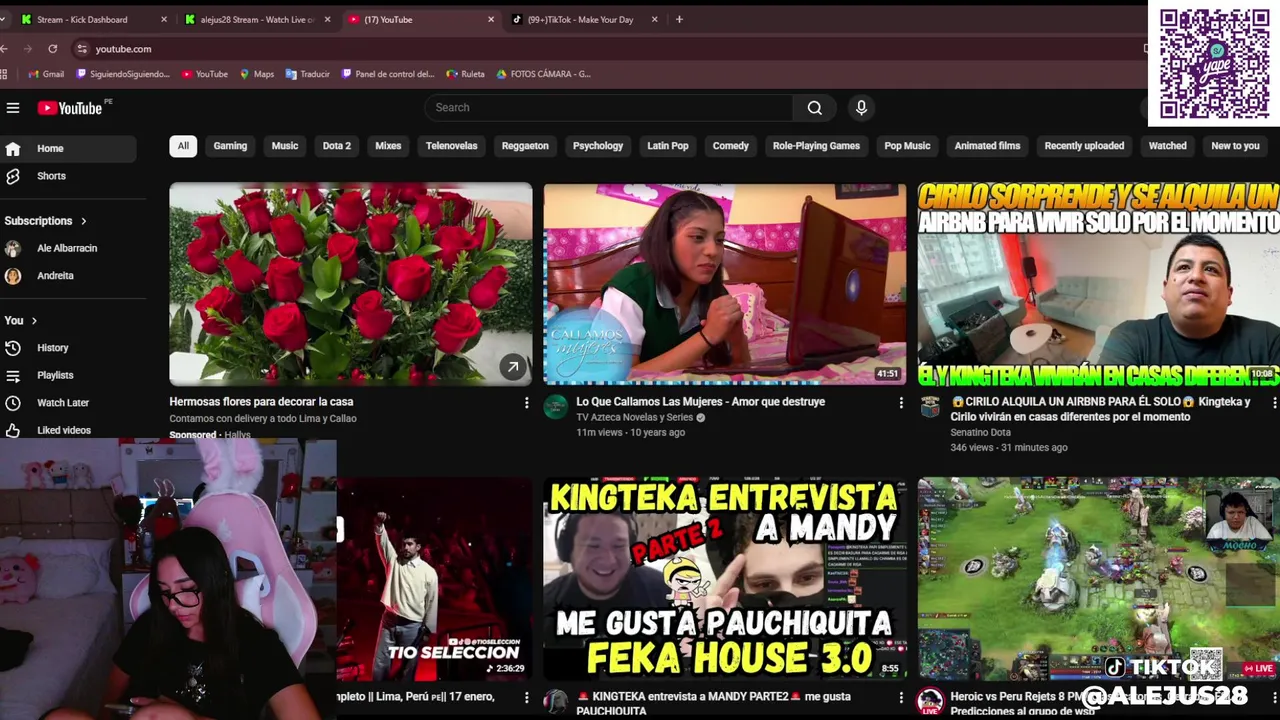This screenshot has width=1280, height=720.
Task: Click the search magnifier button
Action: pos(815,108)
